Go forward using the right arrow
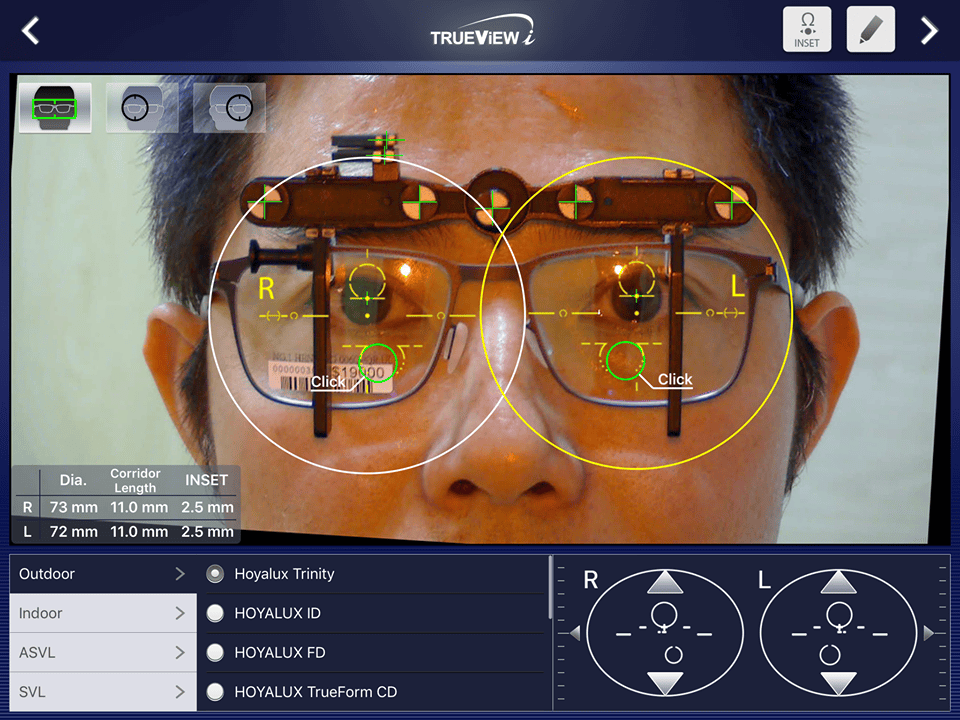The height and width of the screenshot is (720, 960). tap(929, 30)
